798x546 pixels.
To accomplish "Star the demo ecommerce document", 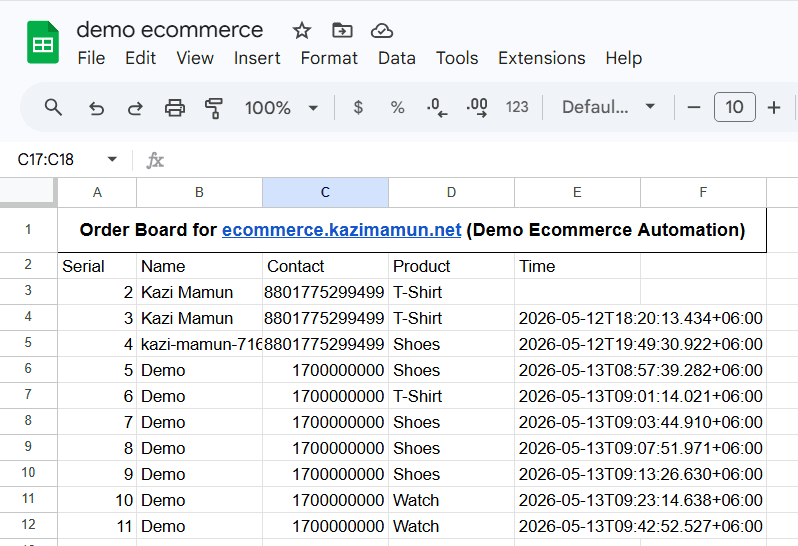I will [x=301, y=31].
